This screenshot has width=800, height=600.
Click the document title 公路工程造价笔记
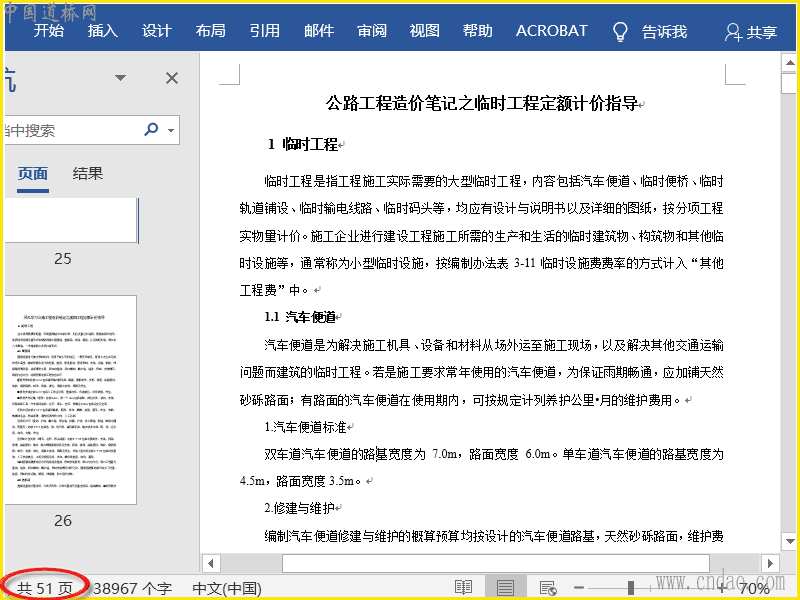(x=482, y=103)
